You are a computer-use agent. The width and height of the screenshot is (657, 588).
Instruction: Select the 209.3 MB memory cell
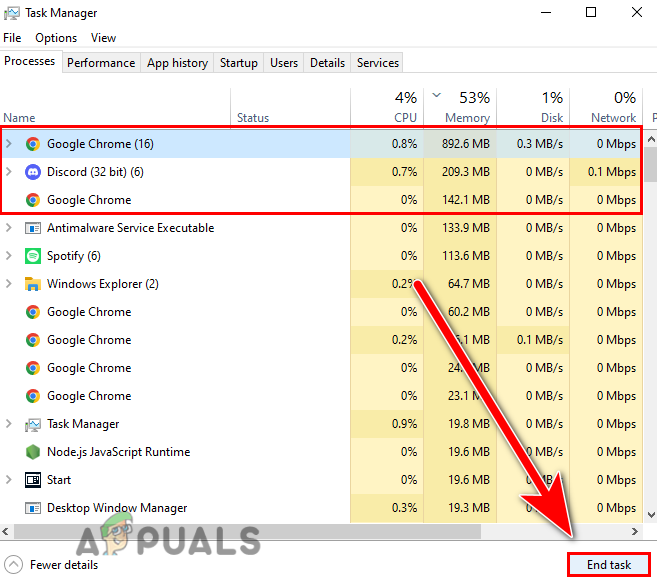click(460, 172)
